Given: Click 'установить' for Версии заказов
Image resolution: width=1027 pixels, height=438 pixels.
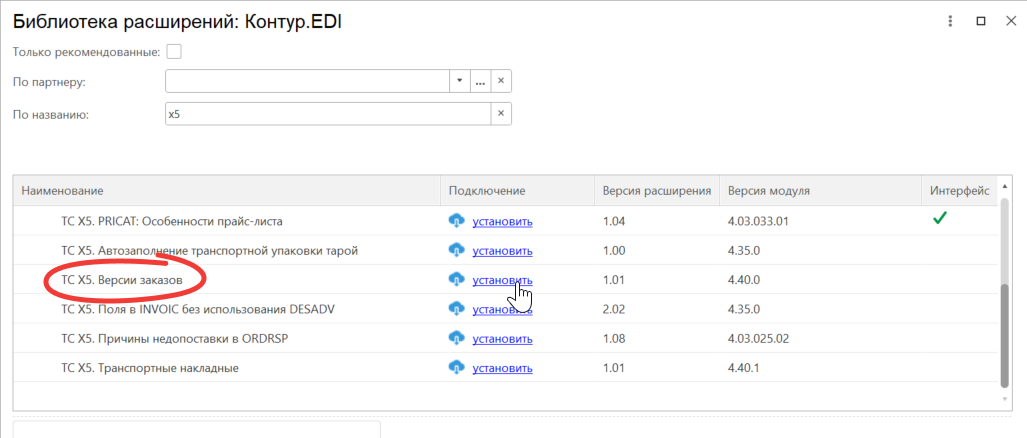Looking at the screenshot, I should [x=502, y=280].
